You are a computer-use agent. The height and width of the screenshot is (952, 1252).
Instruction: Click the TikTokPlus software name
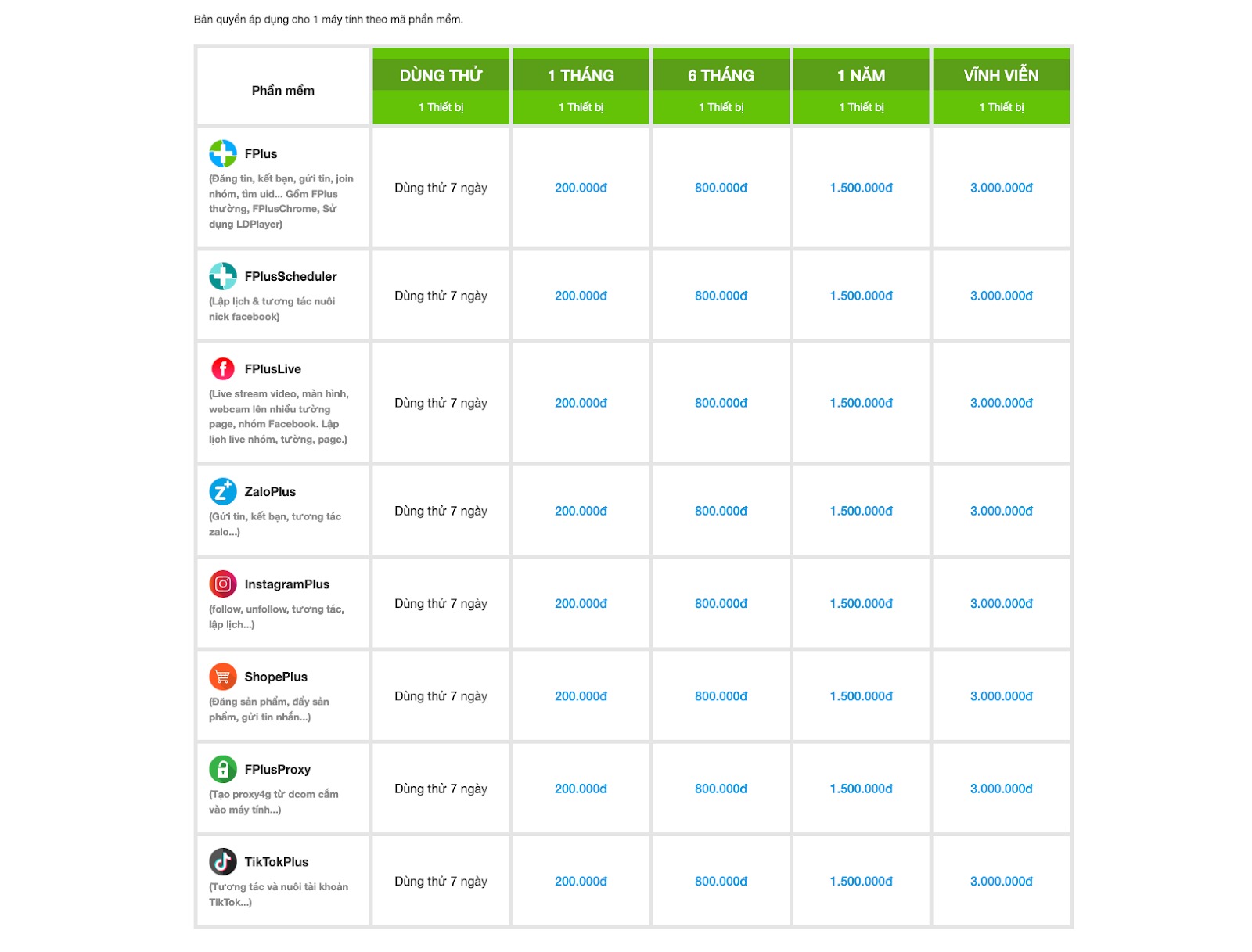[276, 862]
